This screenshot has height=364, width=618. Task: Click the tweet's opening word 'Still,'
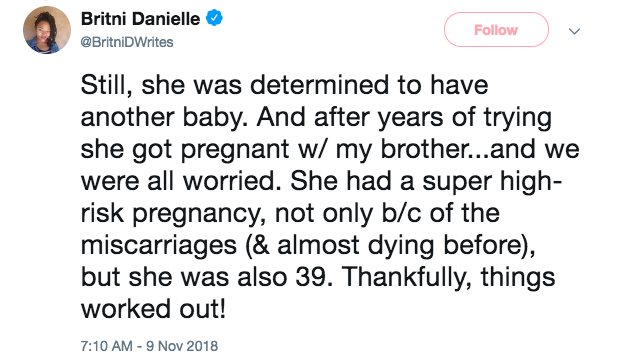[x=106, y=85]
